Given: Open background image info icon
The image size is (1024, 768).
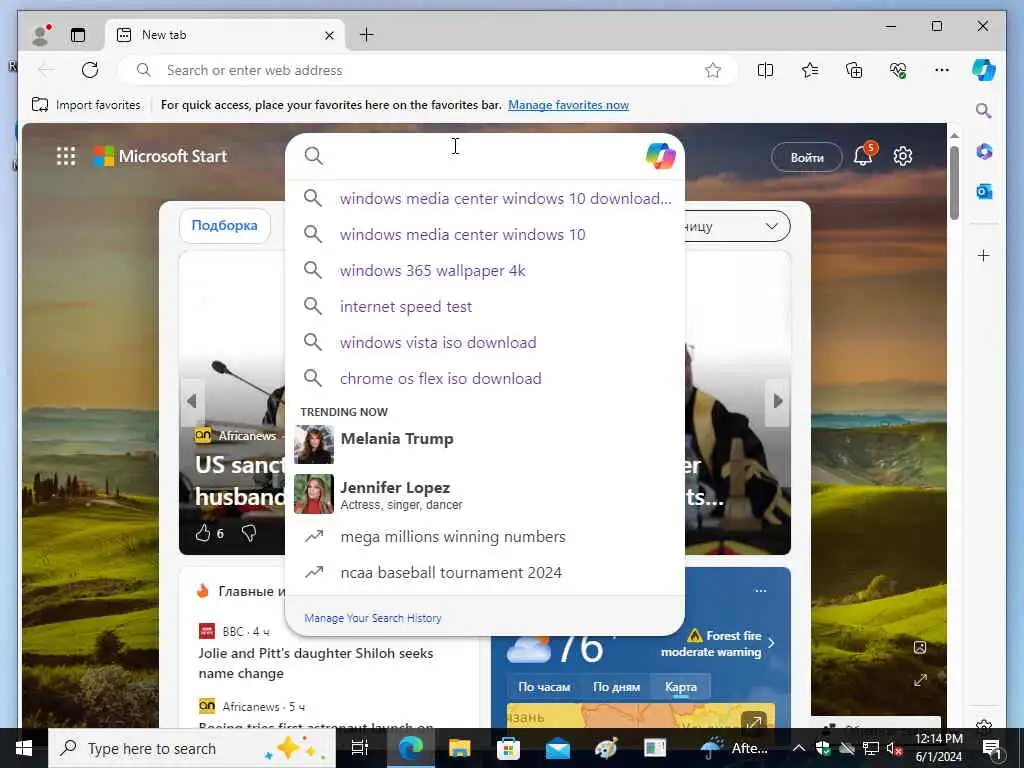Looking at the screenshot, I should click(920, 647).
